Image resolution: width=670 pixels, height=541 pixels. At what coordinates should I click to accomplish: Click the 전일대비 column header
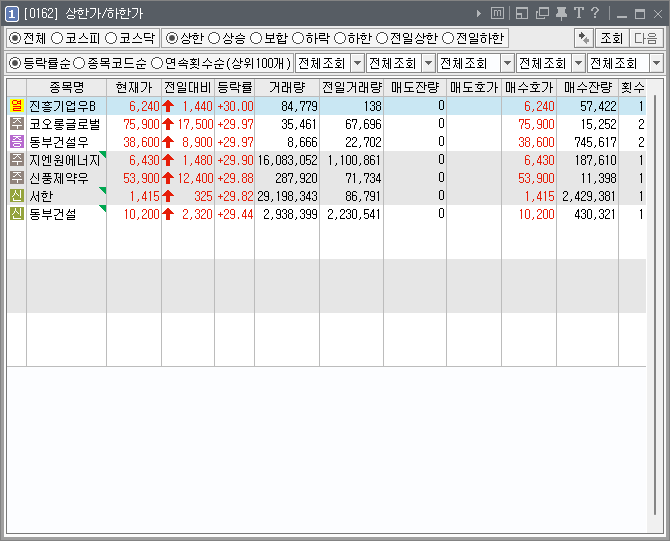(x=188, y=88)
